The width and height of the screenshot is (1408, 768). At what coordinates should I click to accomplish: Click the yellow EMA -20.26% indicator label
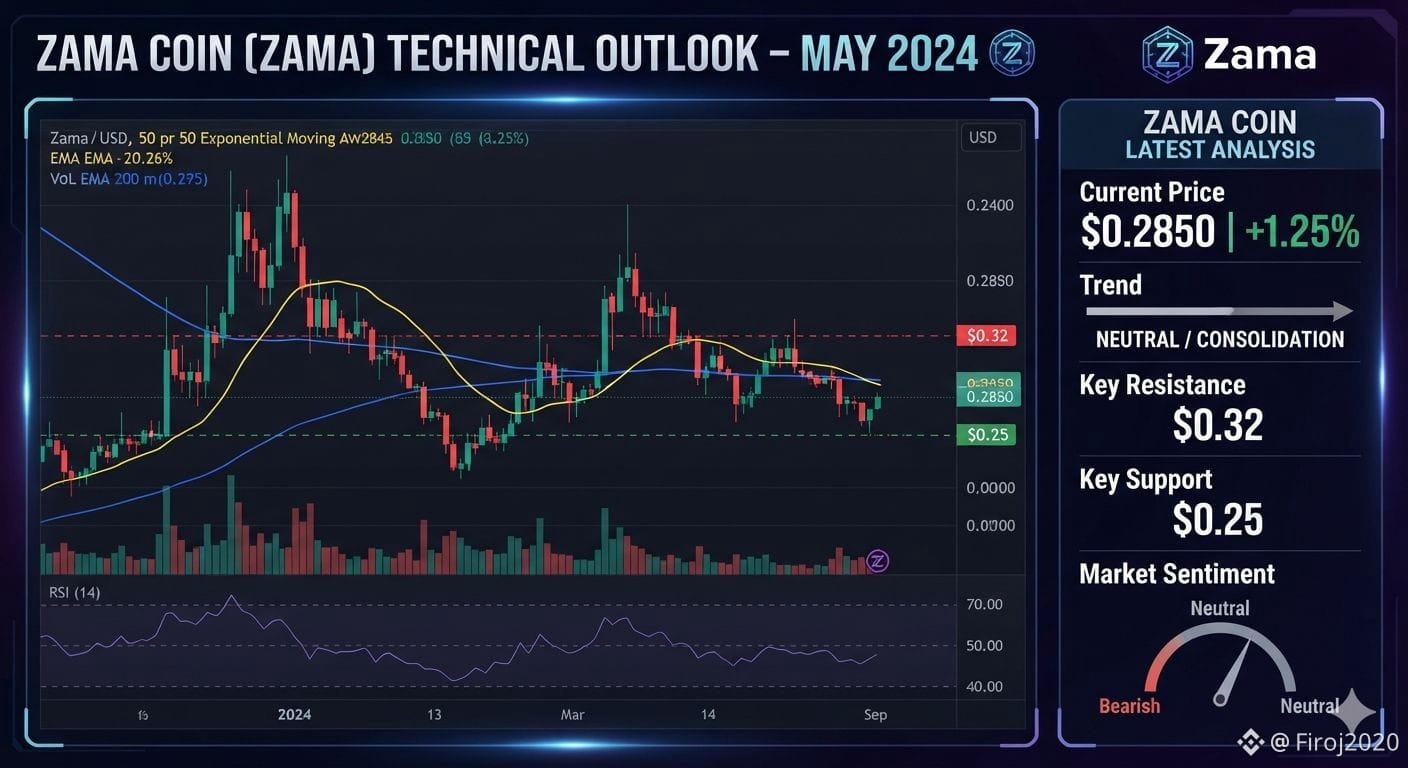[111, 158]
